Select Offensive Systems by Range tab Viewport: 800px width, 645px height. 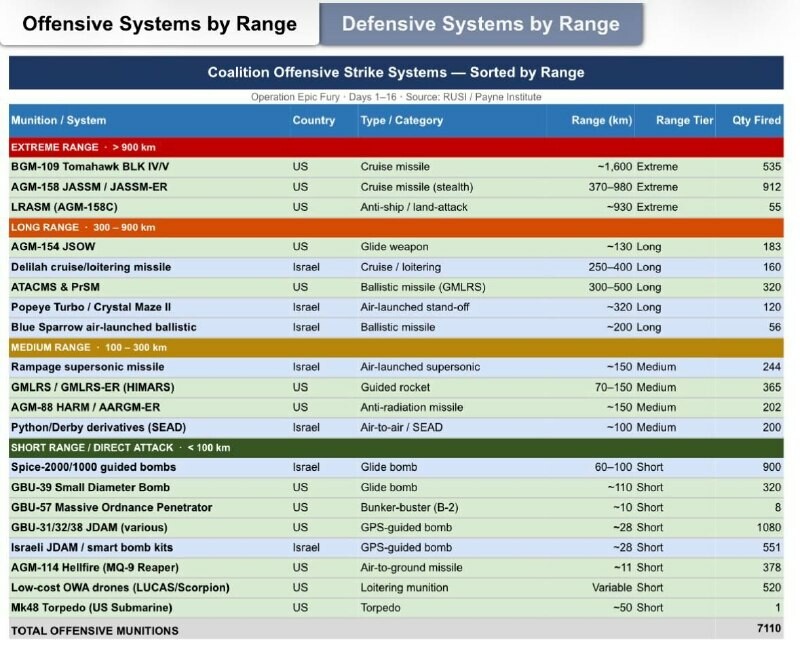click(x=159, y=24)
